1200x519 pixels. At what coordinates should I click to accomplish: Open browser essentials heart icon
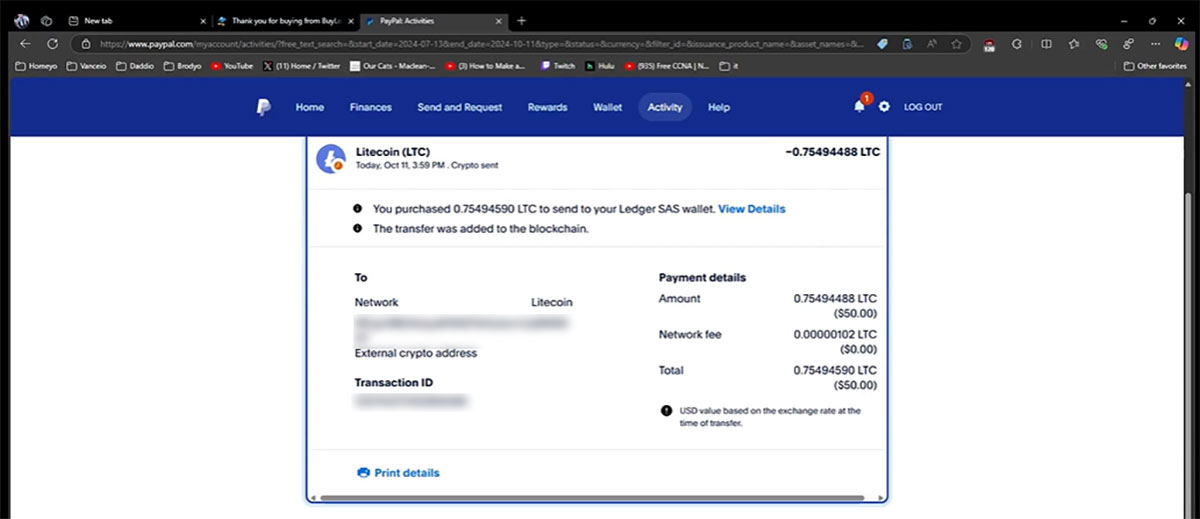click(1100, 44)
